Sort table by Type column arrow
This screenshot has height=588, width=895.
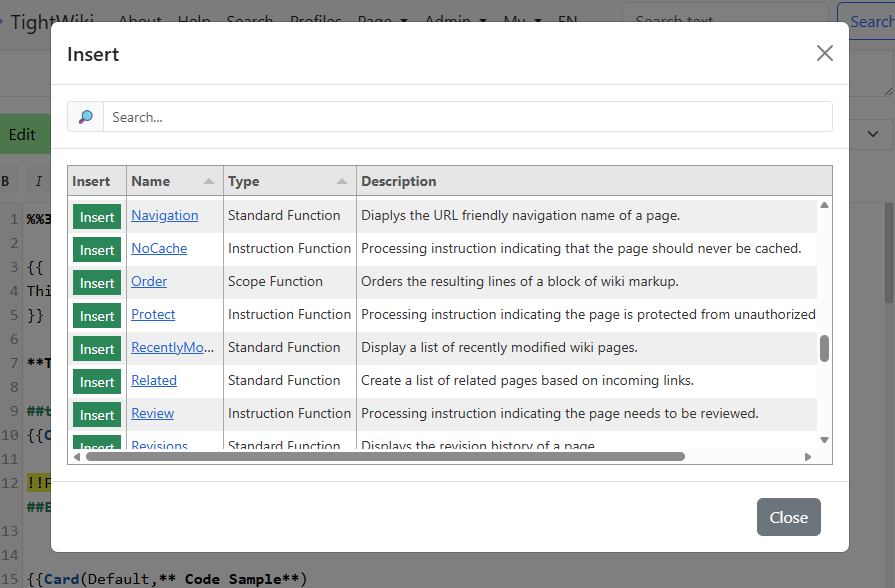click(x=342, y=182)
